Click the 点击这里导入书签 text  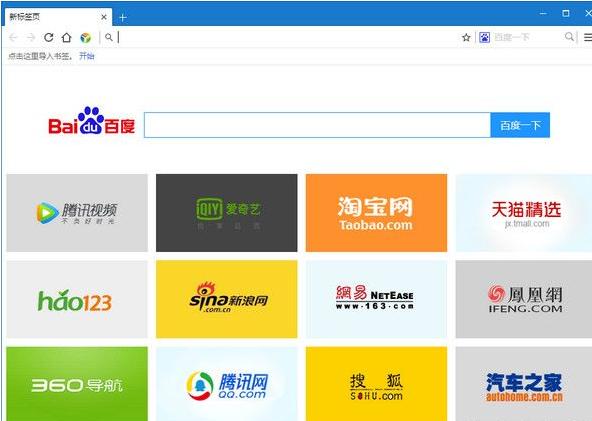click(39, 56)
